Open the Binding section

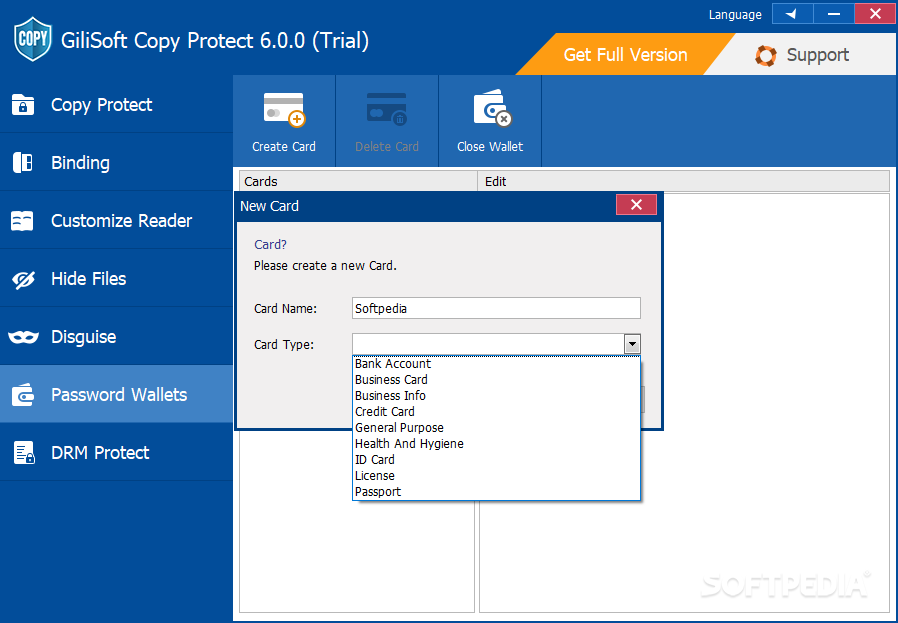(x=116, y=163)
